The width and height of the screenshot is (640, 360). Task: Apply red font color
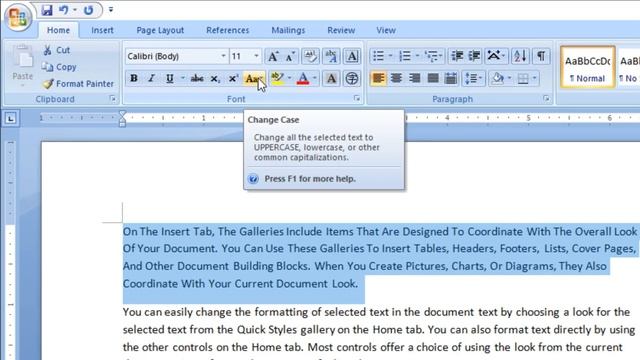tap(303, 78)
